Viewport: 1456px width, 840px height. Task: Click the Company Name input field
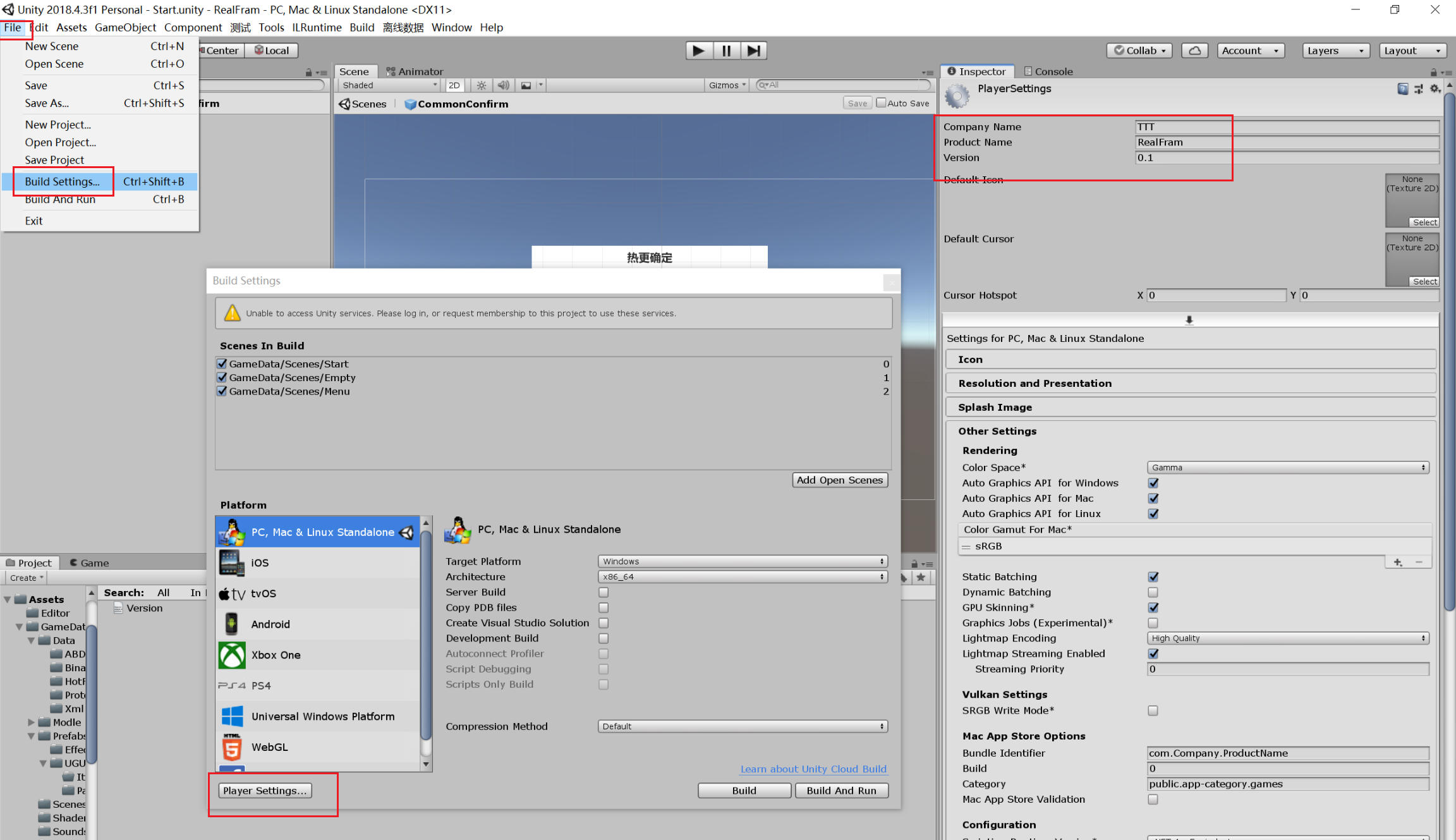[x=1287, y=127]
